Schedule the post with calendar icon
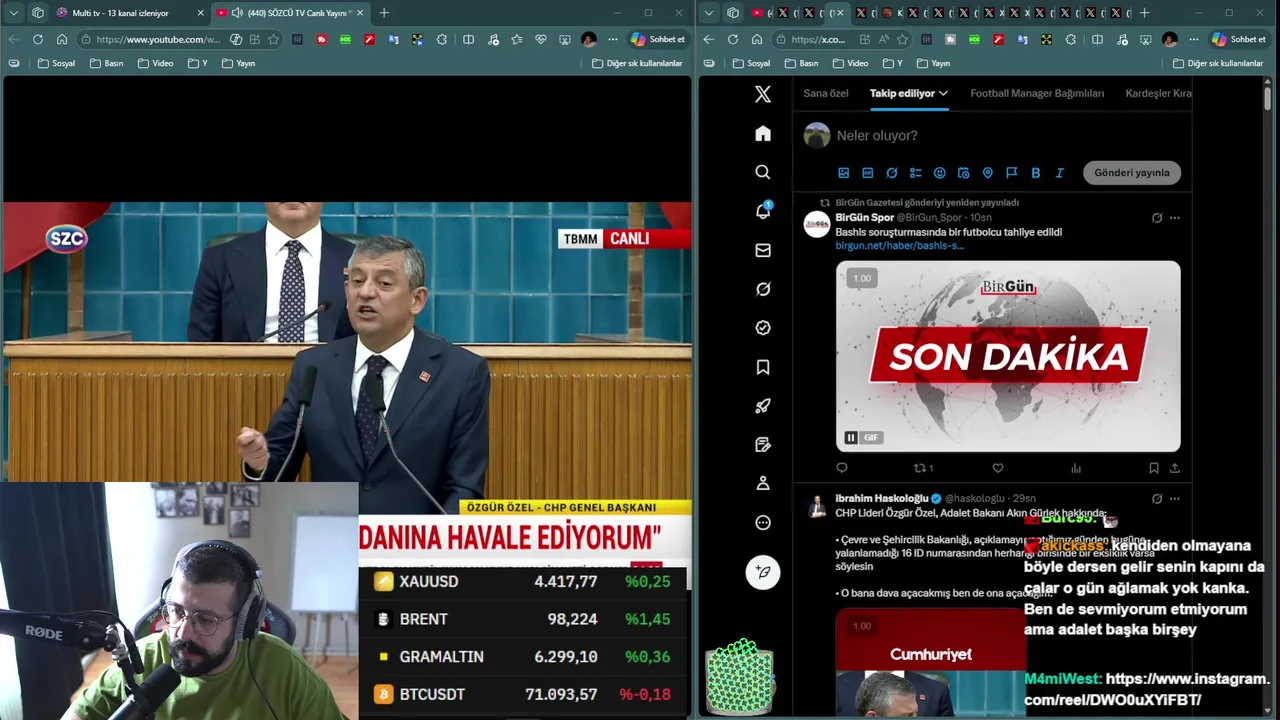The width and height of the screenshot is (1280, 720). click(x=963, y=173)
